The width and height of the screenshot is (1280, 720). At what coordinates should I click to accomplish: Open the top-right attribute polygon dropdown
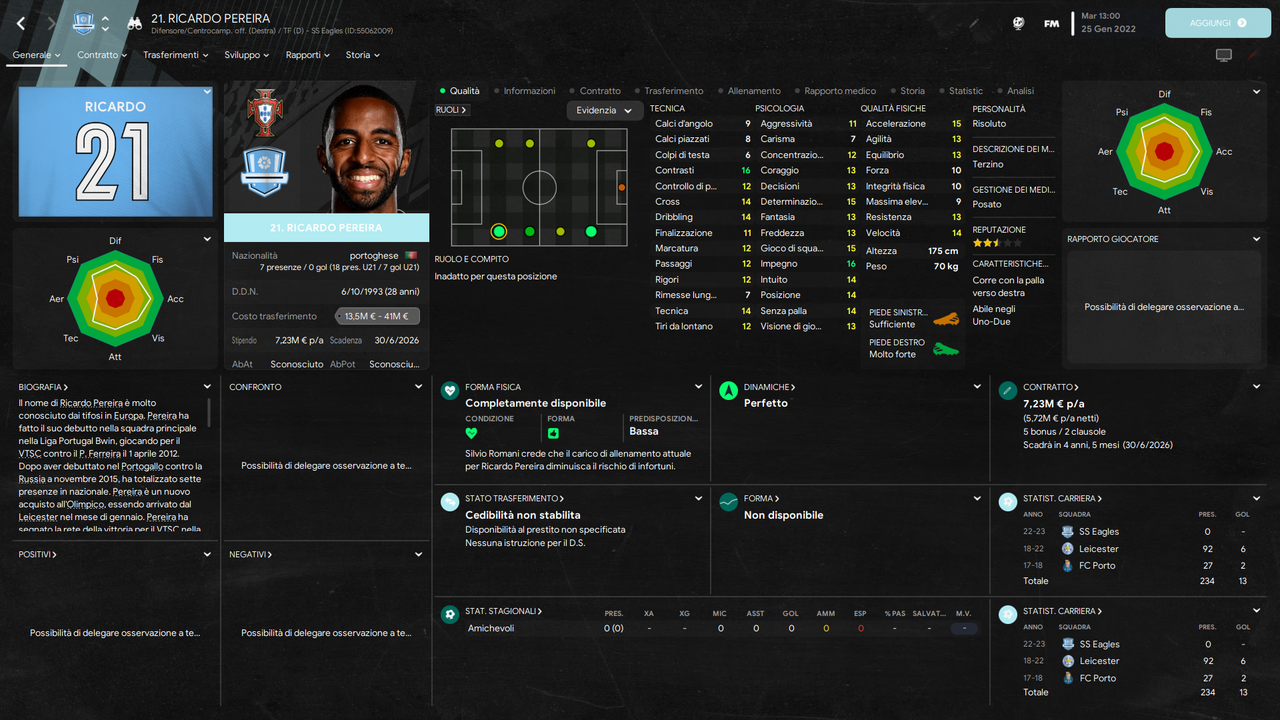[x=1257, y=92]
